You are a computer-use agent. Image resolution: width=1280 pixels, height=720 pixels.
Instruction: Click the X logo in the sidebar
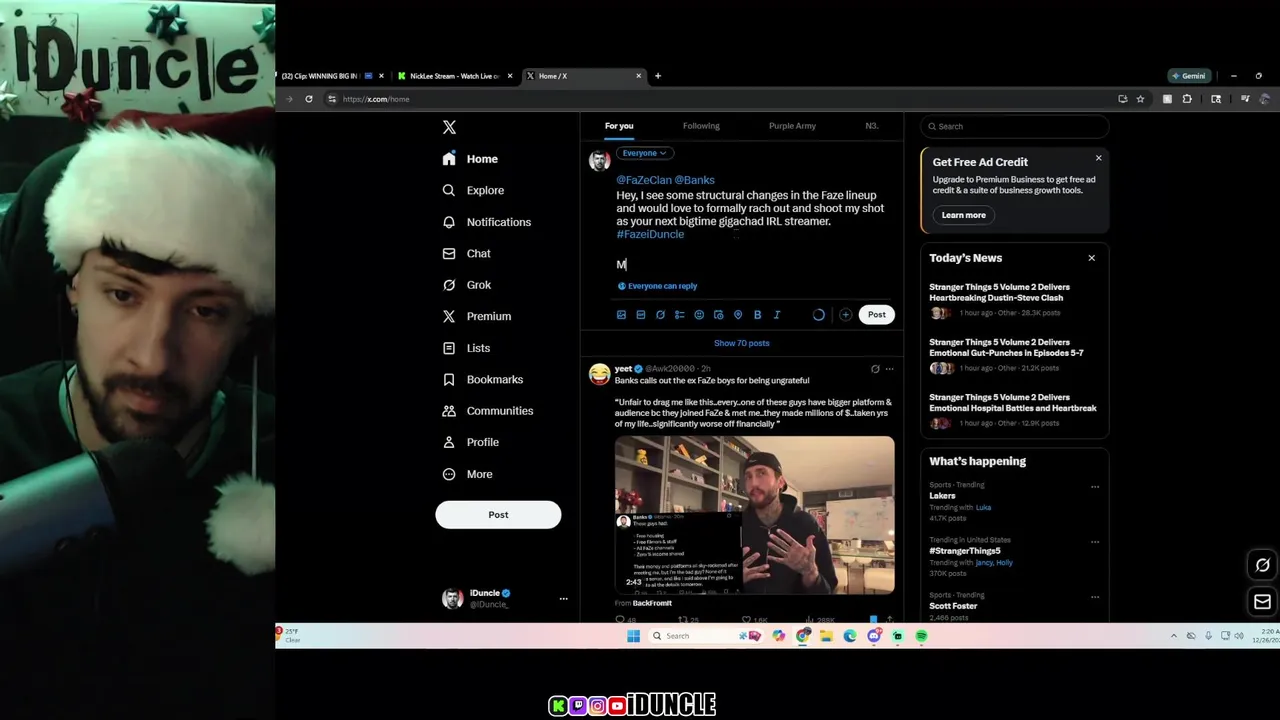tap(449, 127)
